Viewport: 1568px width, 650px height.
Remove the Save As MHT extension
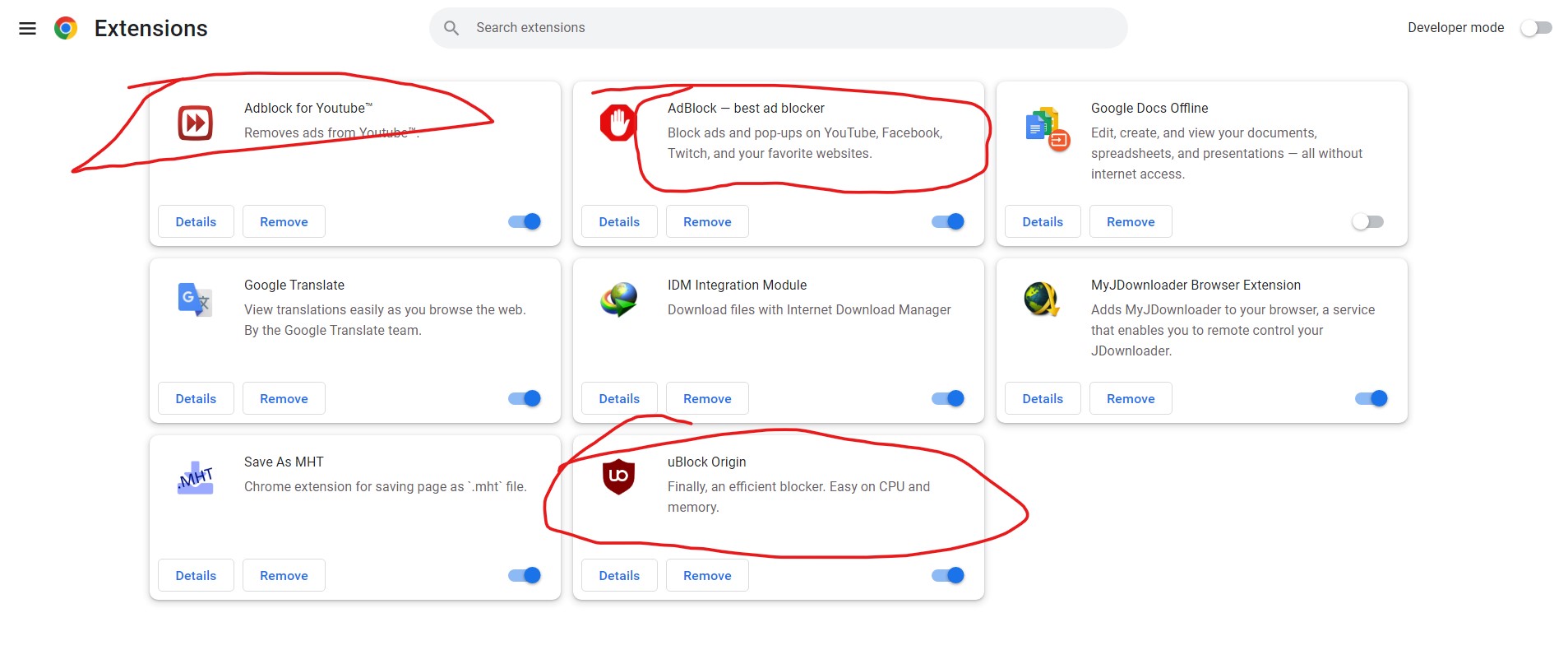(x=284, y=575)
